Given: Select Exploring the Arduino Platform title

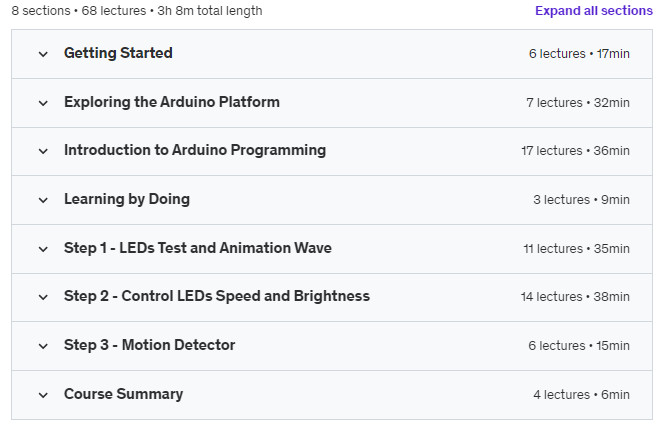Looking at the screenshot, I should tap(172, 102).
